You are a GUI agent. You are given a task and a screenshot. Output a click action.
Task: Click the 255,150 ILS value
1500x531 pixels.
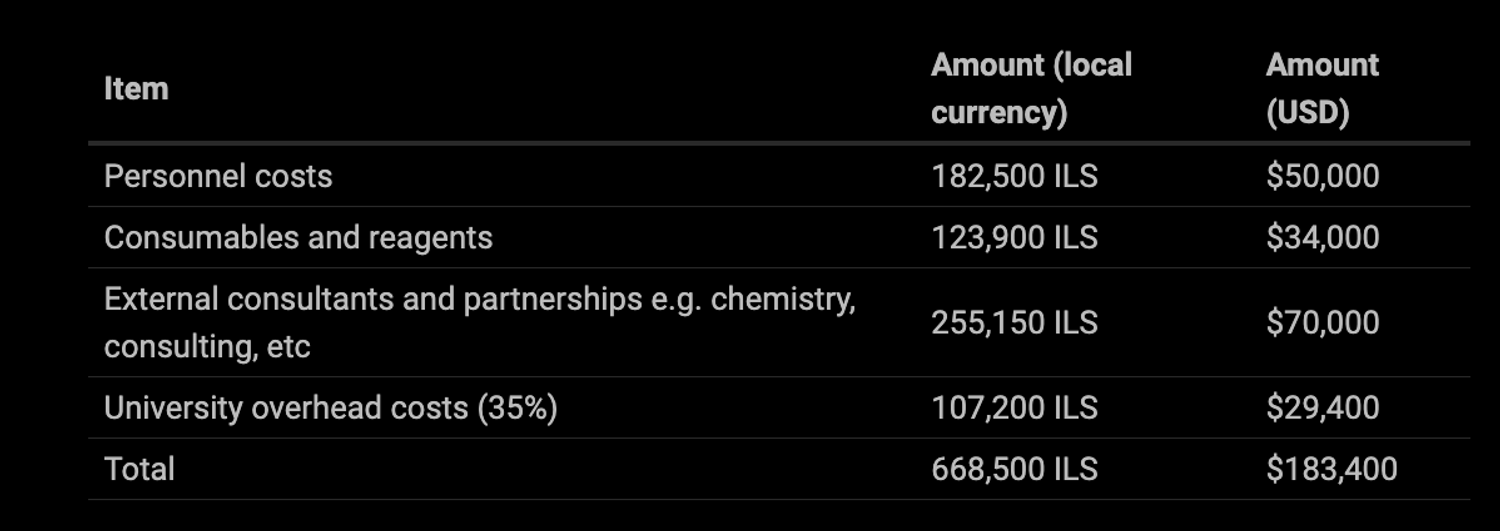[x=1014, y=322]
